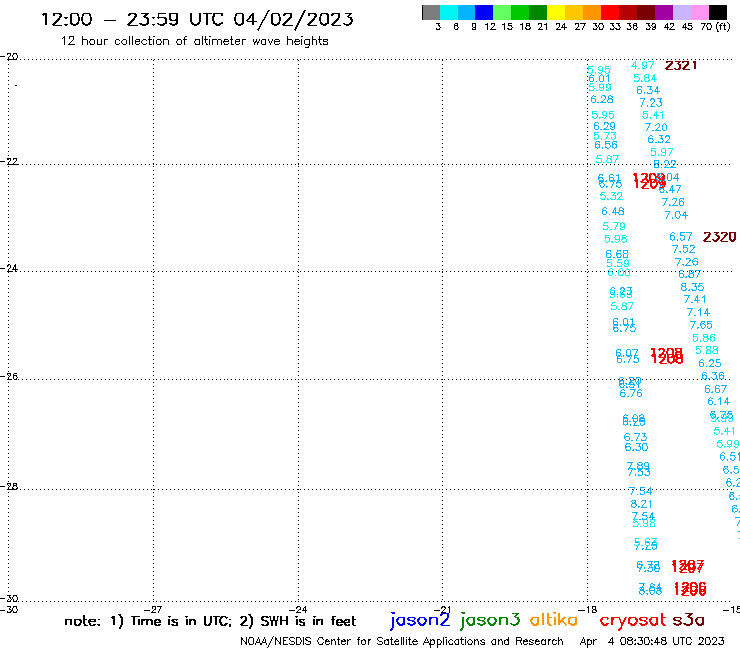Click the wave height value 6.57
740x650 pixels.
(x=681, y=236)
